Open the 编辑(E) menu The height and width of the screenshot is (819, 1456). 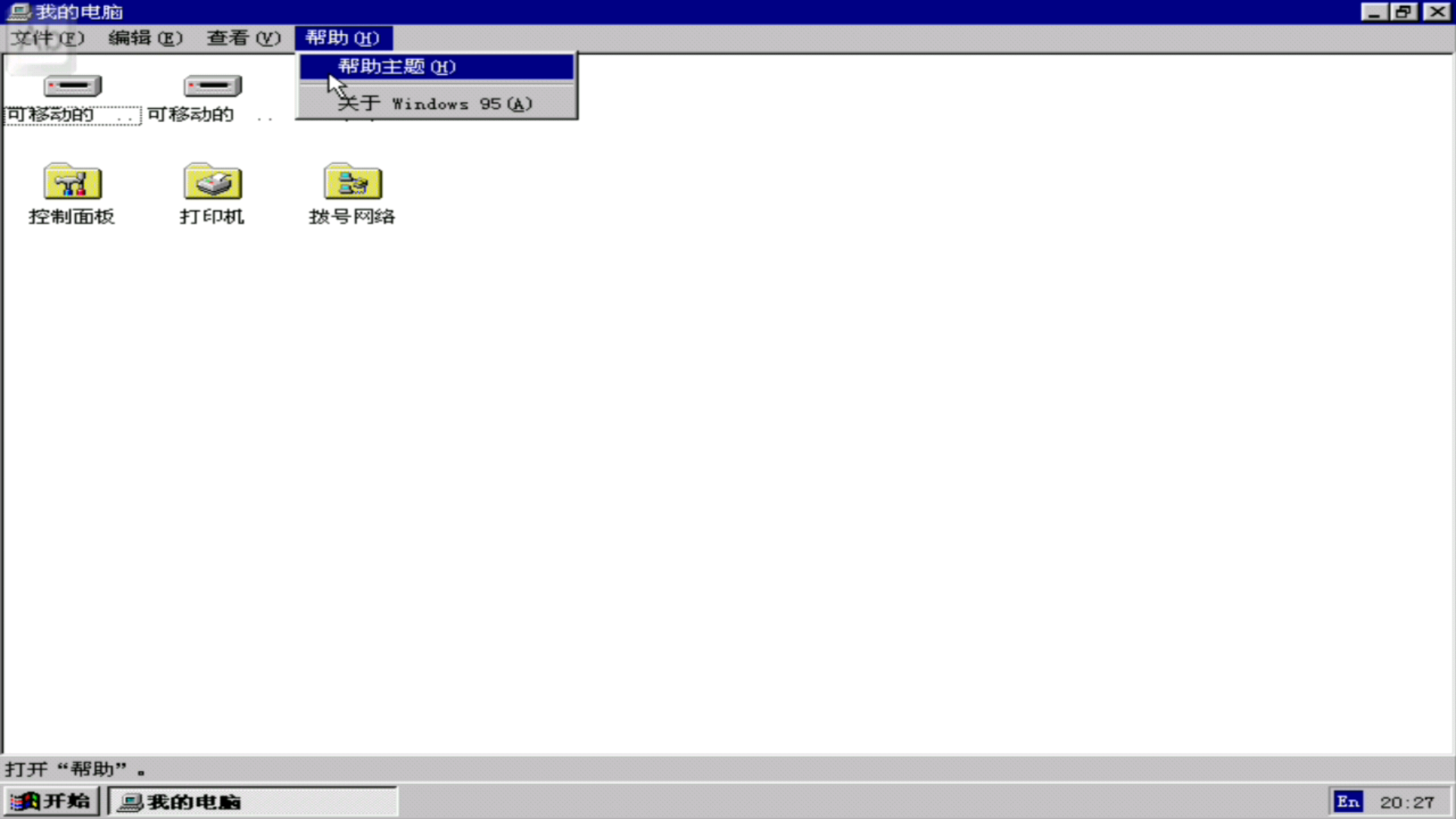click(146, 38)
